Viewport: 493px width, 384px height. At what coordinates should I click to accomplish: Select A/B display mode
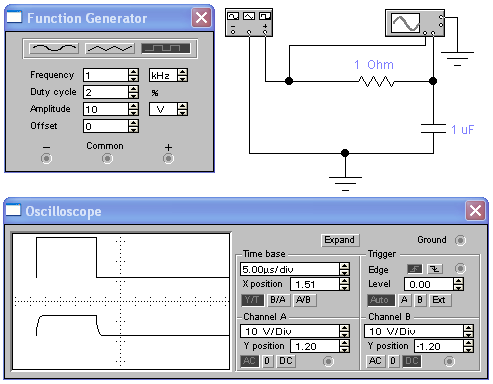coord(304,300)
